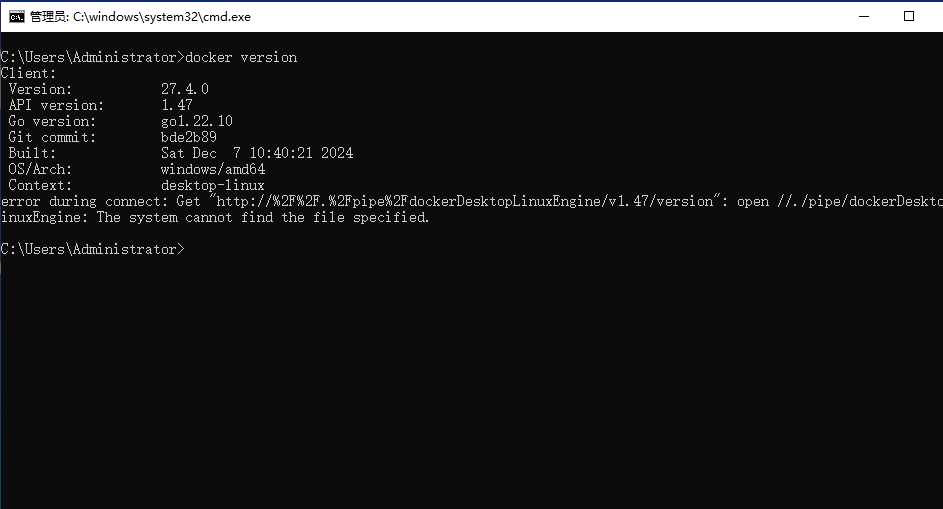Click the Context value desktop-linux

point(213,185)
